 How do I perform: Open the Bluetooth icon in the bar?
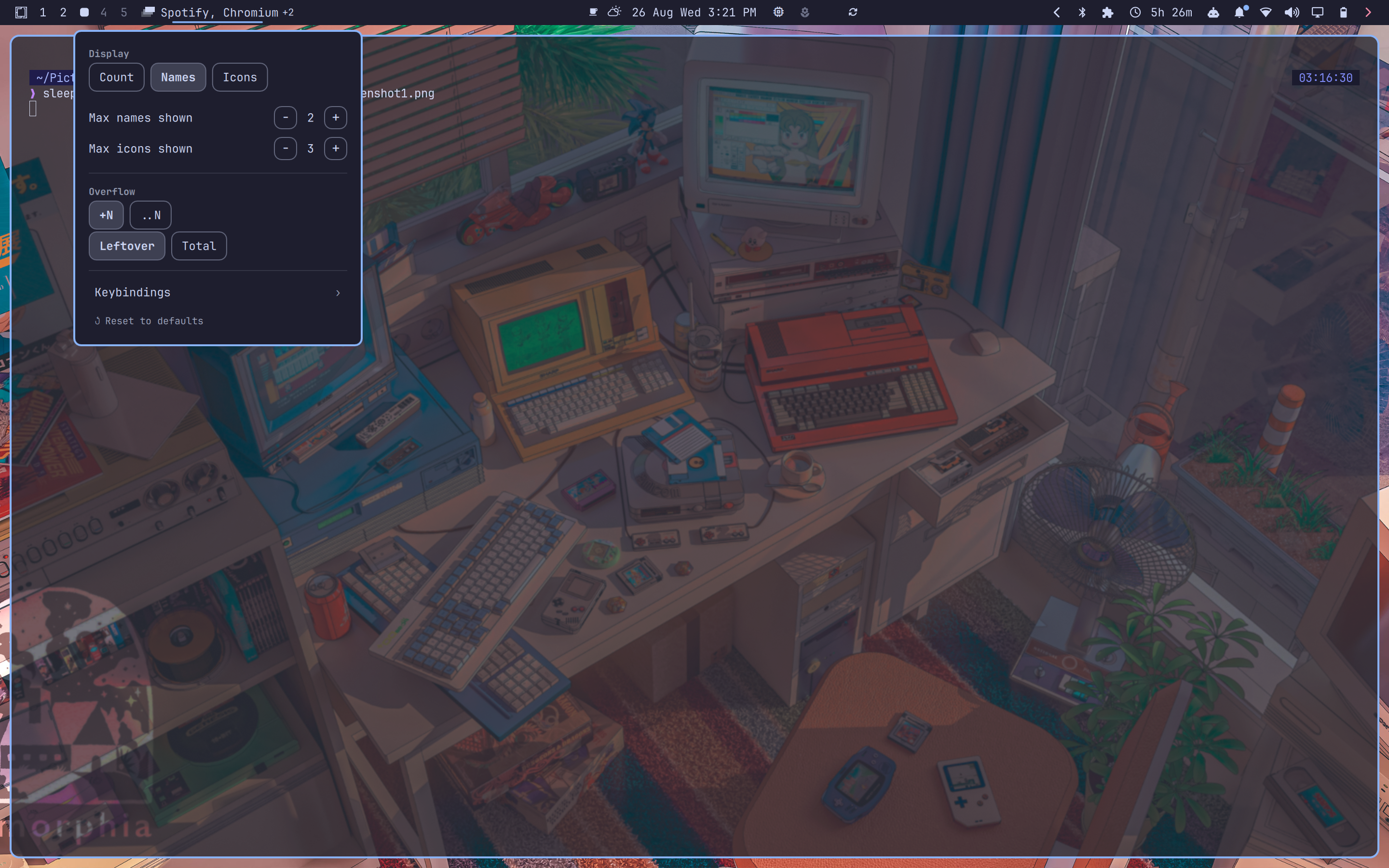point(1082,12)
